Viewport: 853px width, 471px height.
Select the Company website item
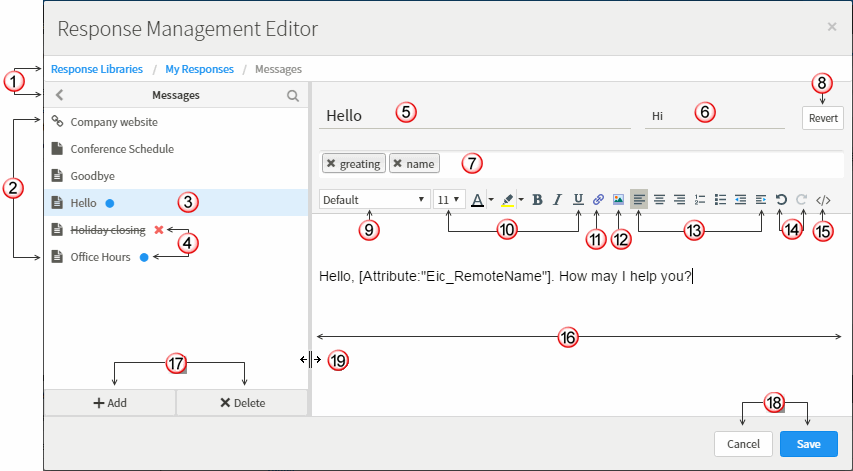coord(113,122)
